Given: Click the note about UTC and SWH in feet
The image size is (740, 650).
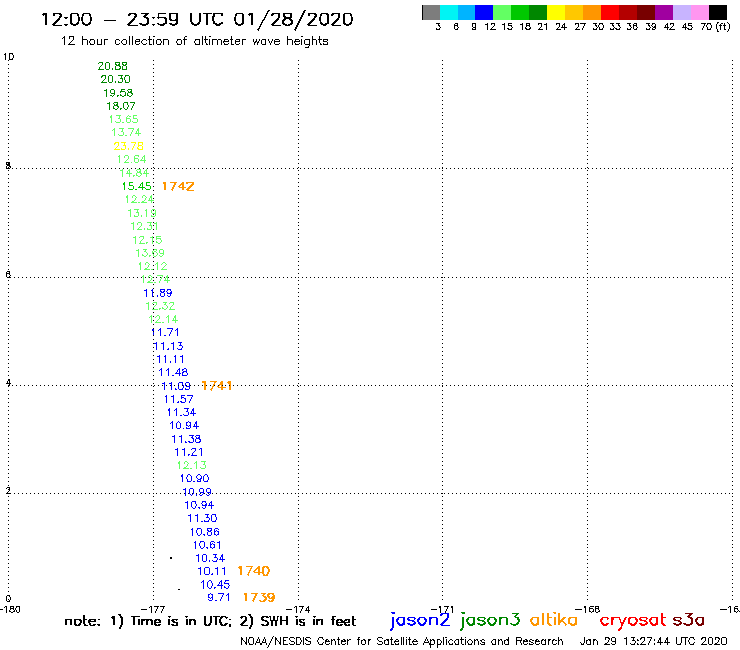Looking at the screenshot, I should coord(210,621).
